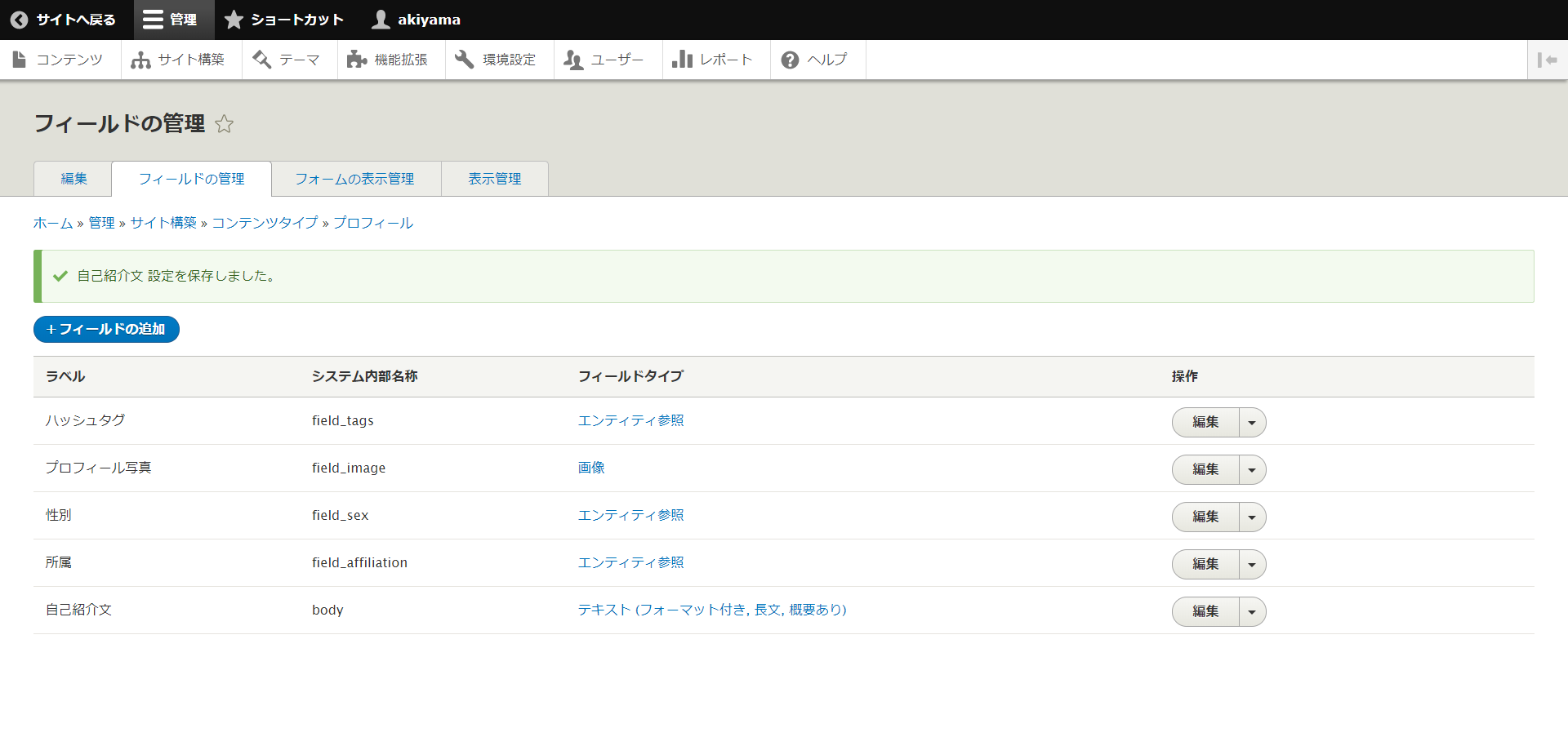The width and height of the screenshot is (1568, 737).
Task: Open the サイト構築 menu
Action: (180, 60)
